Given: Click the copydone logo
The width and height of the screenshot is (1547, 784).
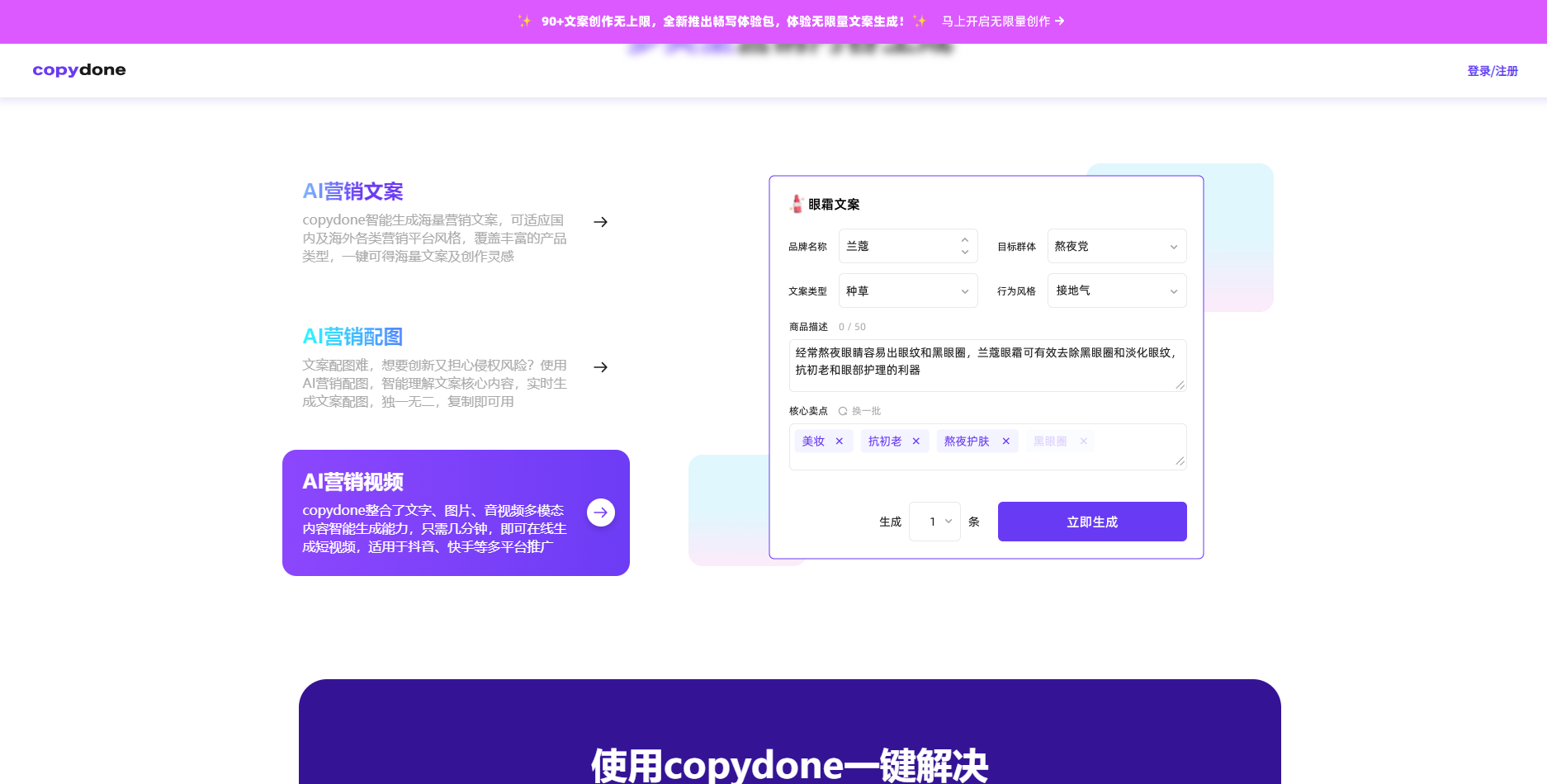Looking at the screenshot, I should tap(79, 70).
